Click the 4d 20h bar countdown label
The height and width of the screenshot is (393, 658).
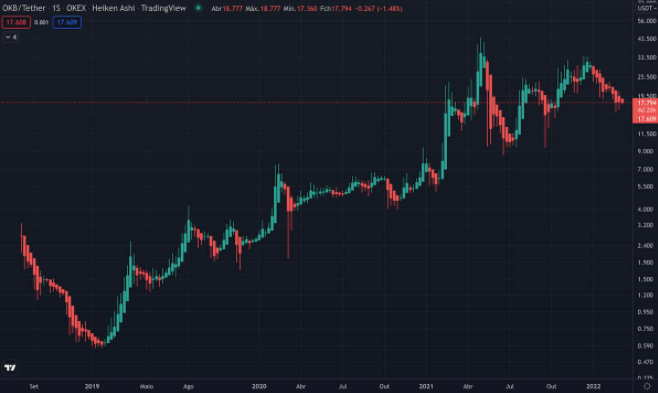[x=646, y=110]
